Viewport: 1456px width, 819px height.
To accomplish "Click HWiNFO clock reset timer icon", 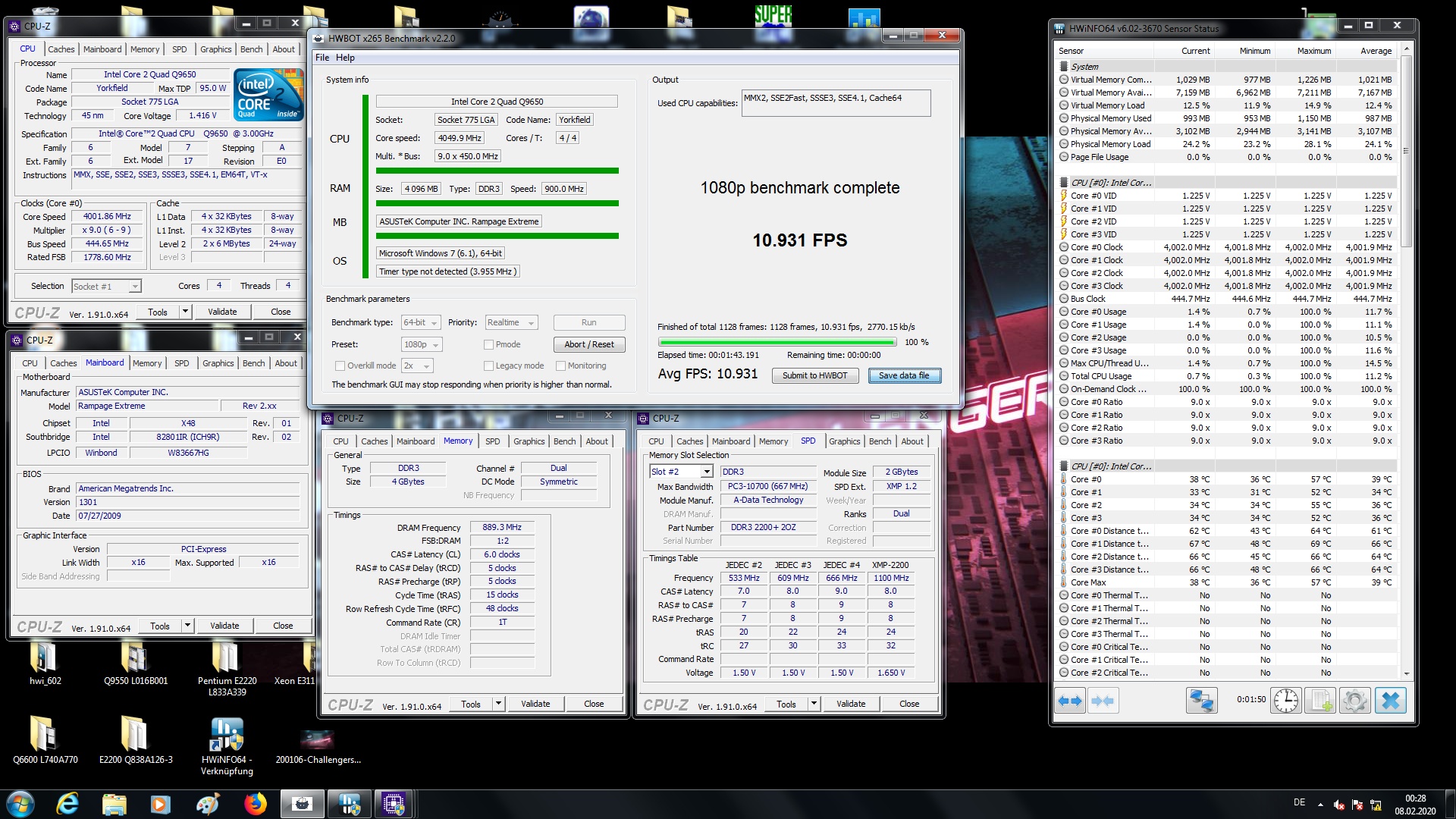I will tap(1286, 701).
